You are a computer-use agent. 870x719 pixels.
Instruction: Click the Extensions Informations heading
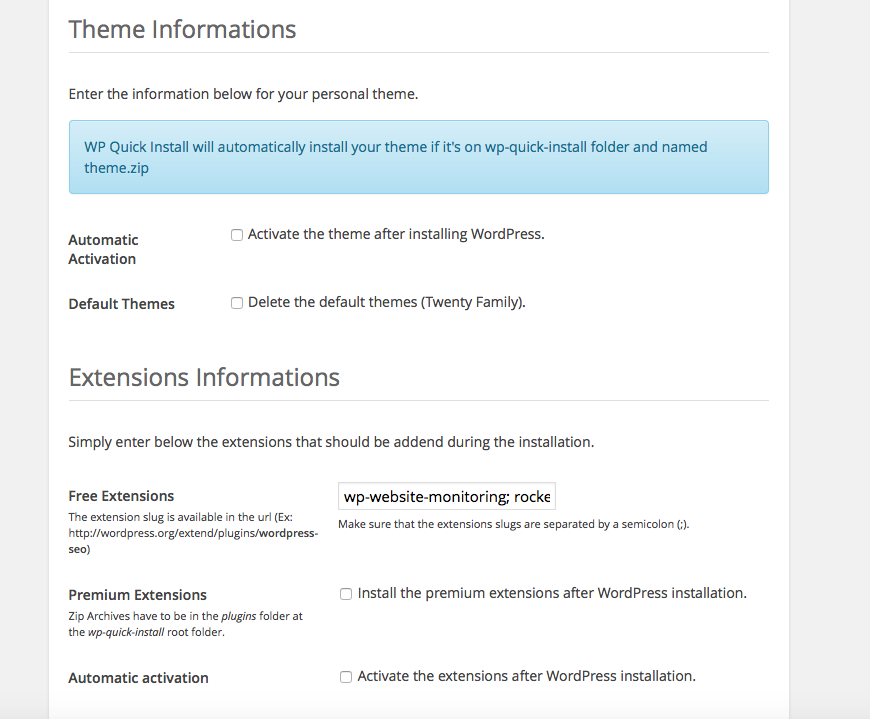pos(204,377)
